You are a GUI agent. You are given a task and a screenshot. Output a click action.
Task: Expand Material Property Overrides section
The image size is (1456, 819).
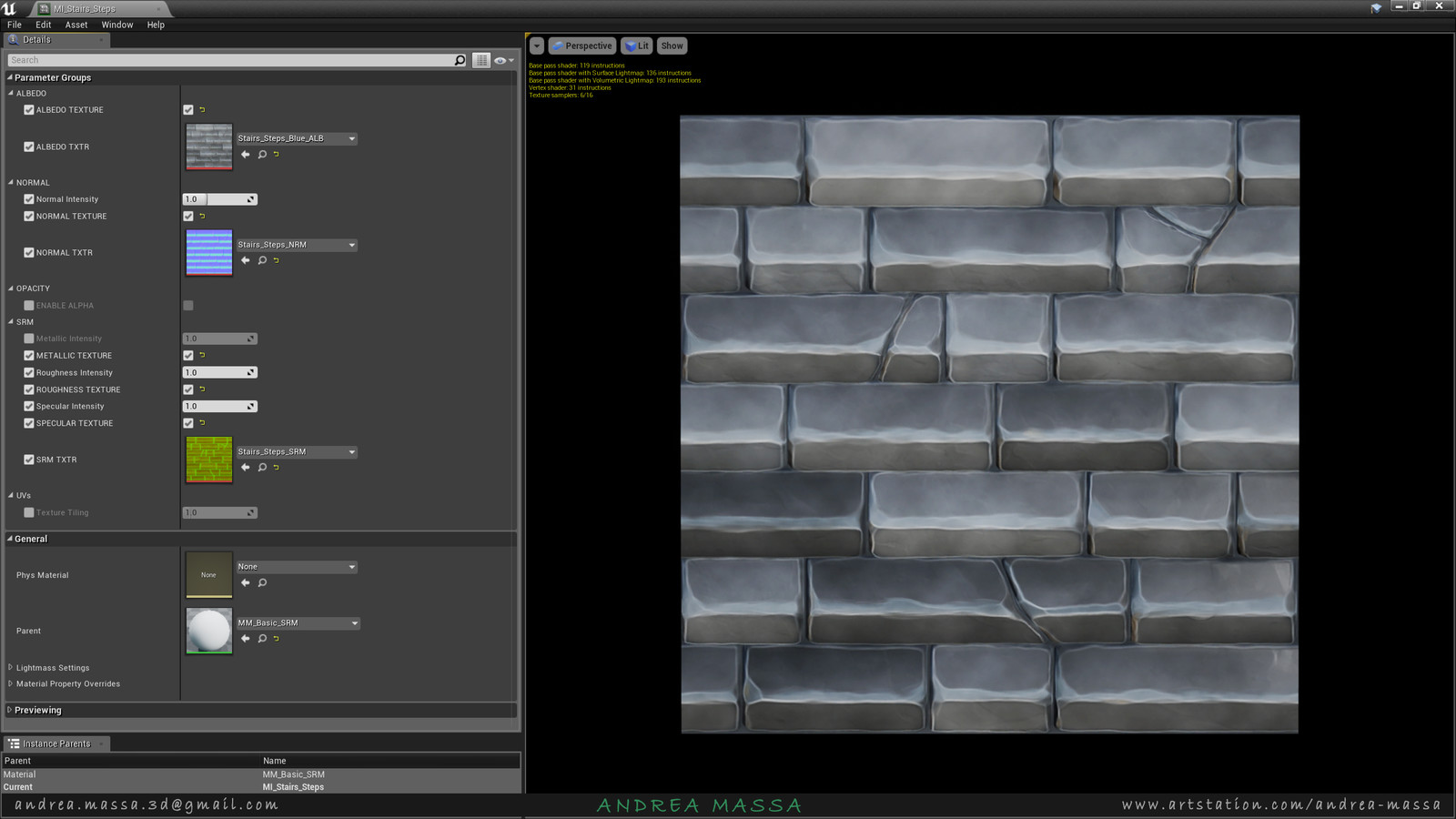point(11,684)
